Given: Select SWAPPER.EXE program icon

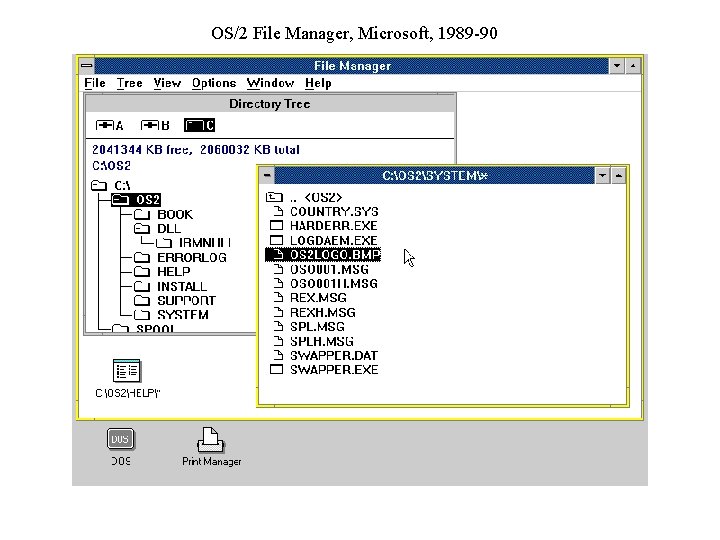Looking at the screenshot, I should point(276,369).
